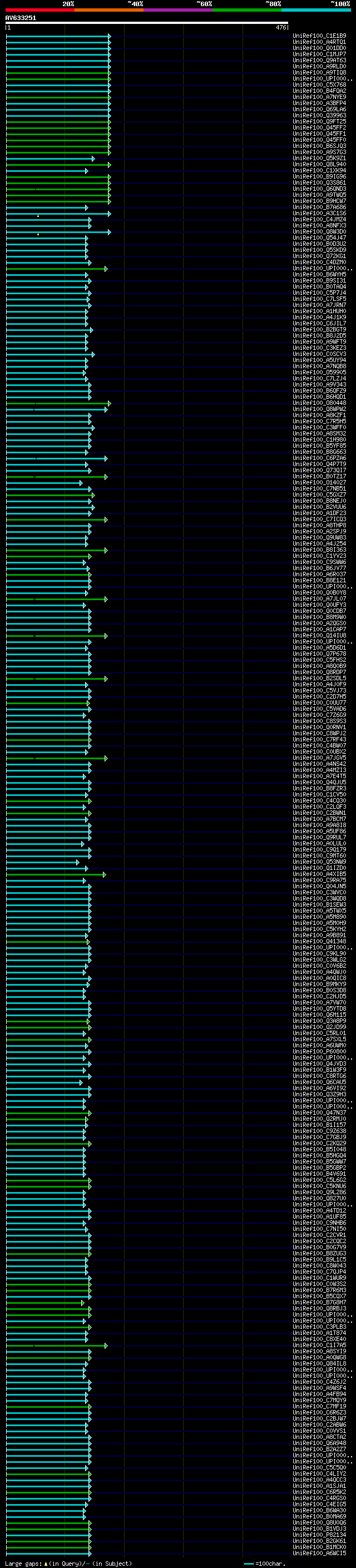This screenshot has height=1568, width=356.
Task: Select the UniRef100_Q5SKD9 label
Action: pos(319,250)
